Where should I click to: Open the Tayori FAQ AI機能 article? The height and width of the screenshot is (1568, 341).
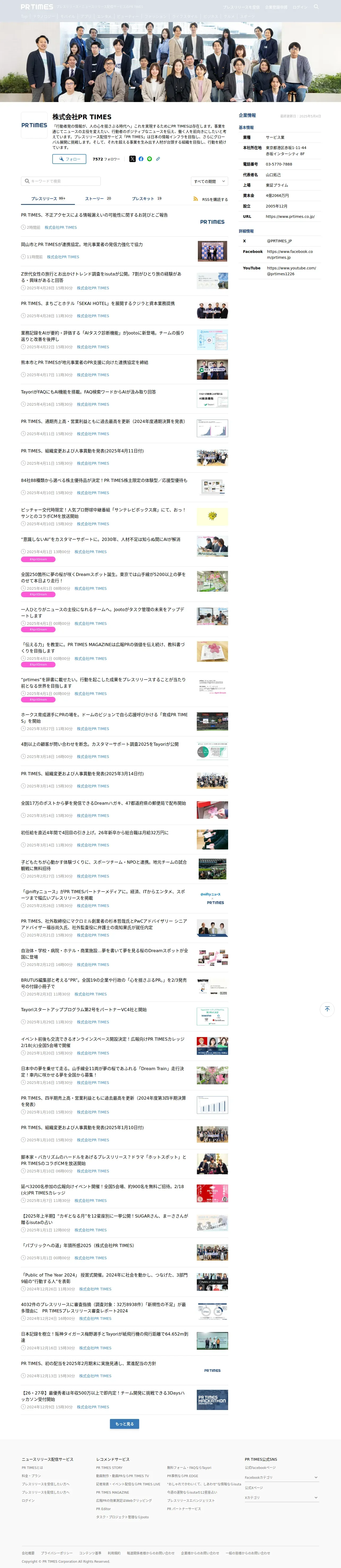coord(88,392)
